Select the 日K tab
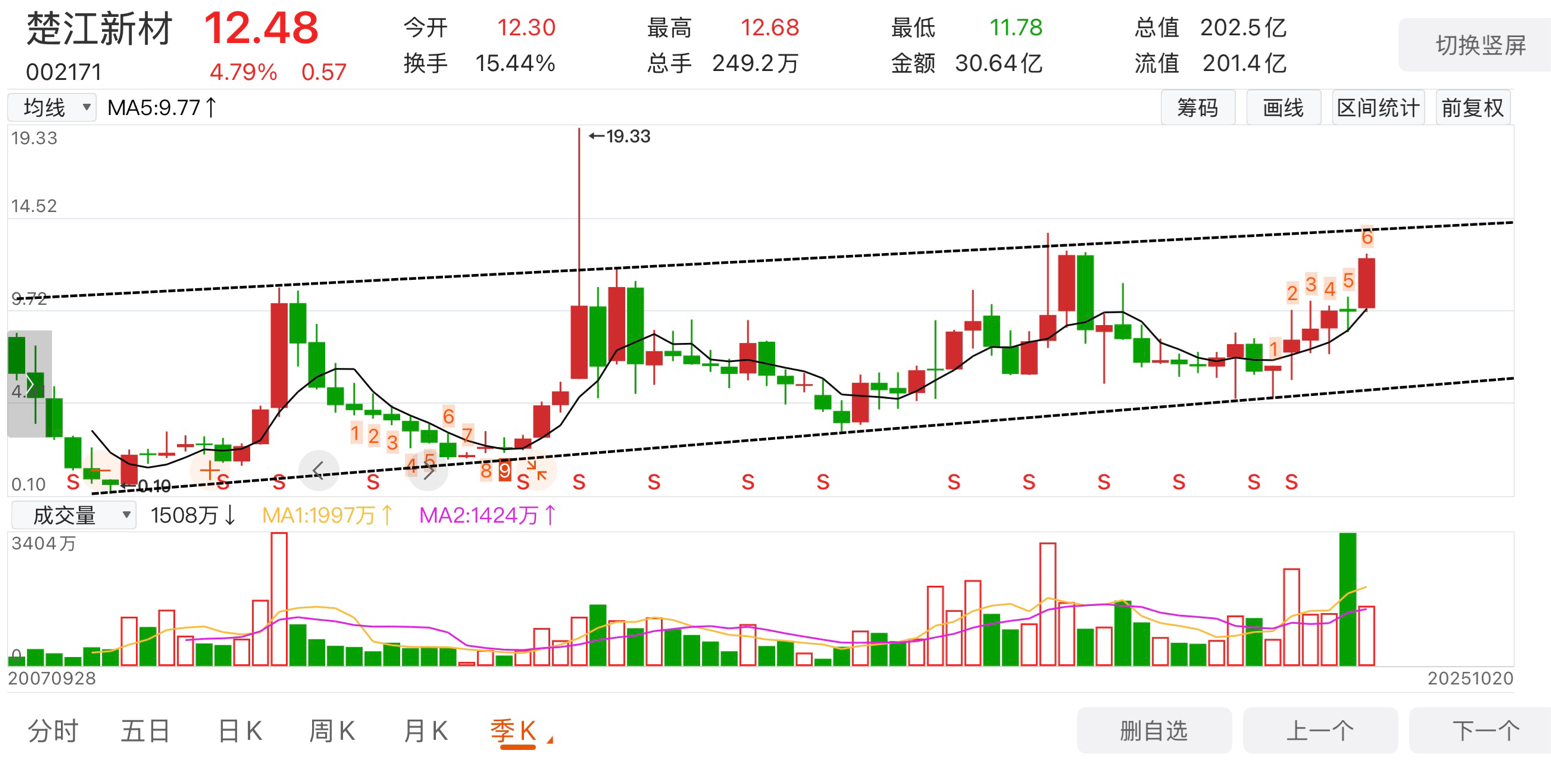Viewport: 1551px width, 768px height. pyautogui.click(x=240, y=731)
